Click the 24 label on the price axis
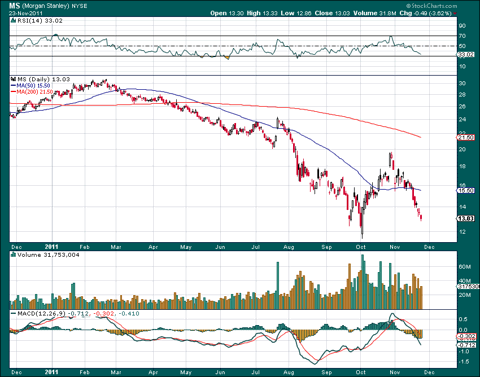Image resolution: width=480 pixels, height=377 pixels. (x=463, y=119)
